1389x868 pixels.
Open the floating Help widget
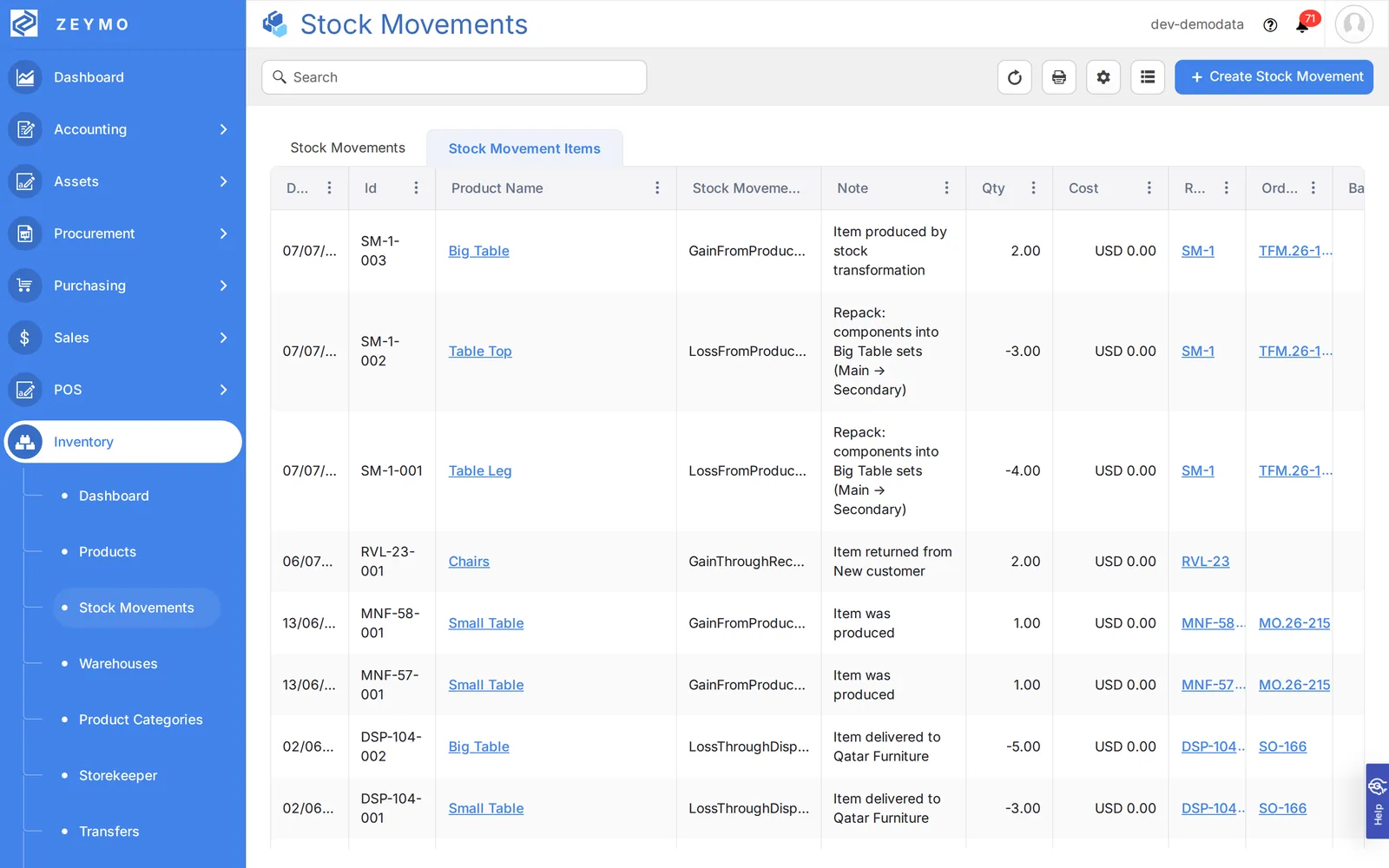(1377, 801)
